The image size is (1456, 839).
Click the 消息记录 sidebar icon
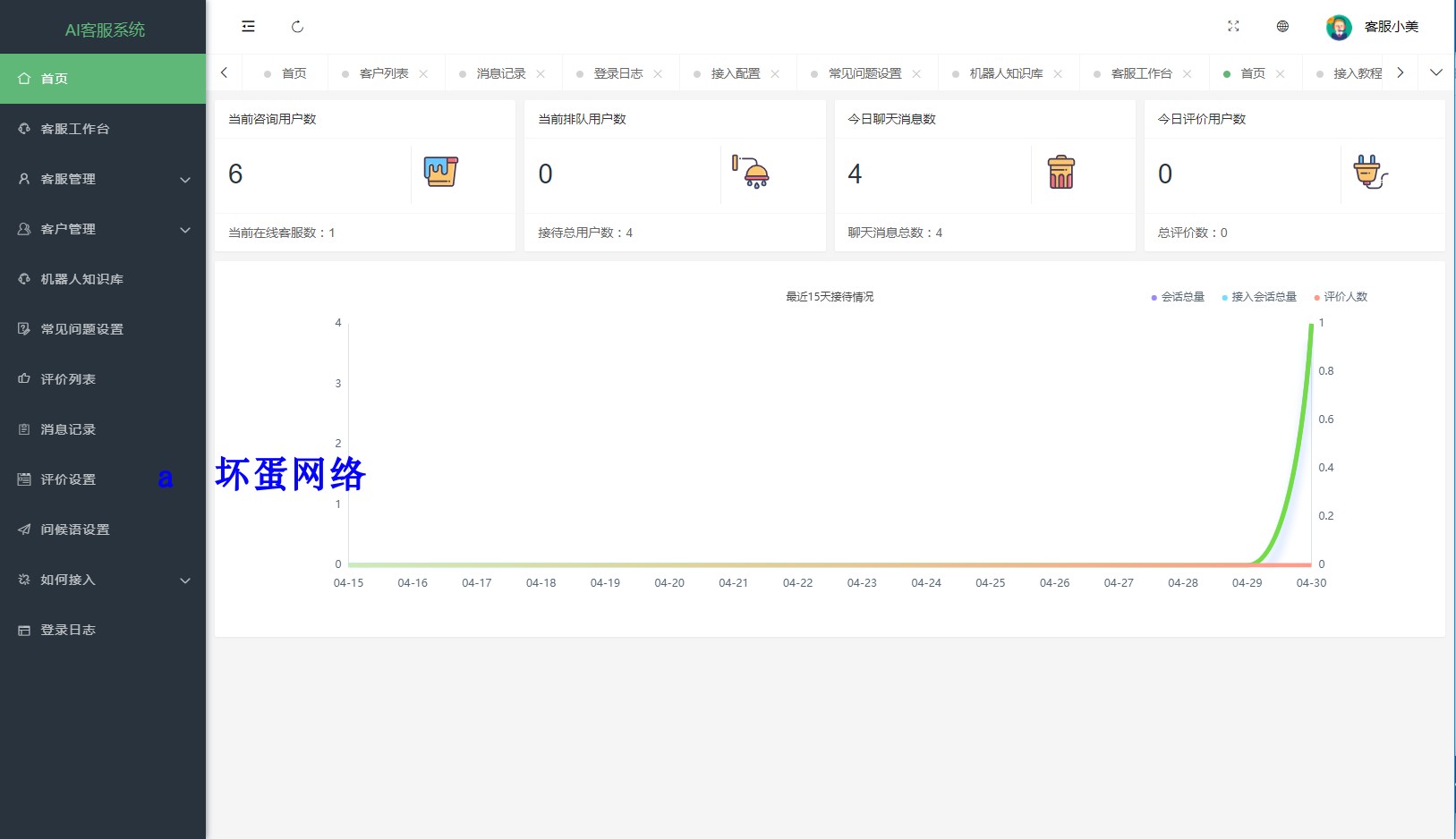tap(24, 429)
